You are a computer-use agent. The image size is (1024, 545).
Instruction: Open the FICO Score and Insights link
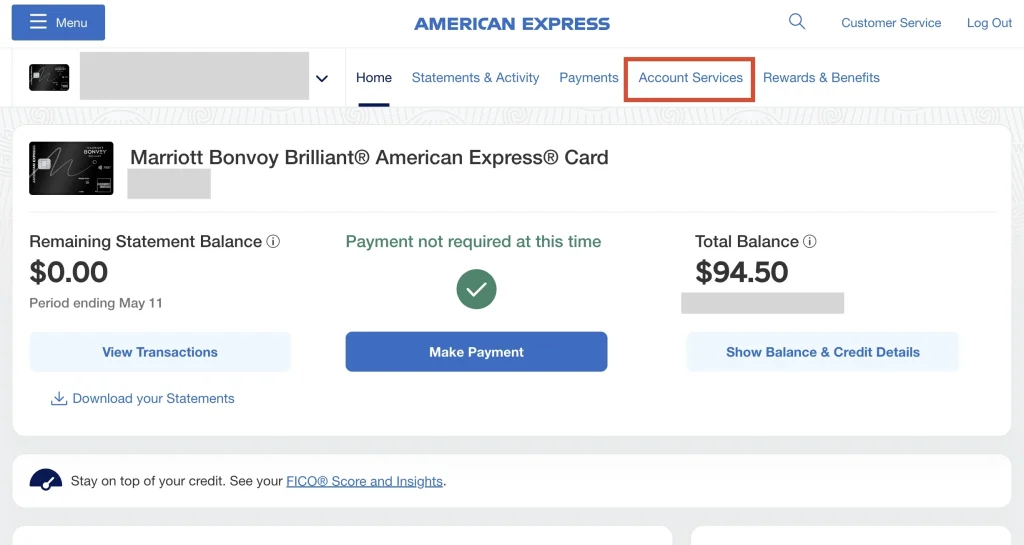click(x=364, y=481)
